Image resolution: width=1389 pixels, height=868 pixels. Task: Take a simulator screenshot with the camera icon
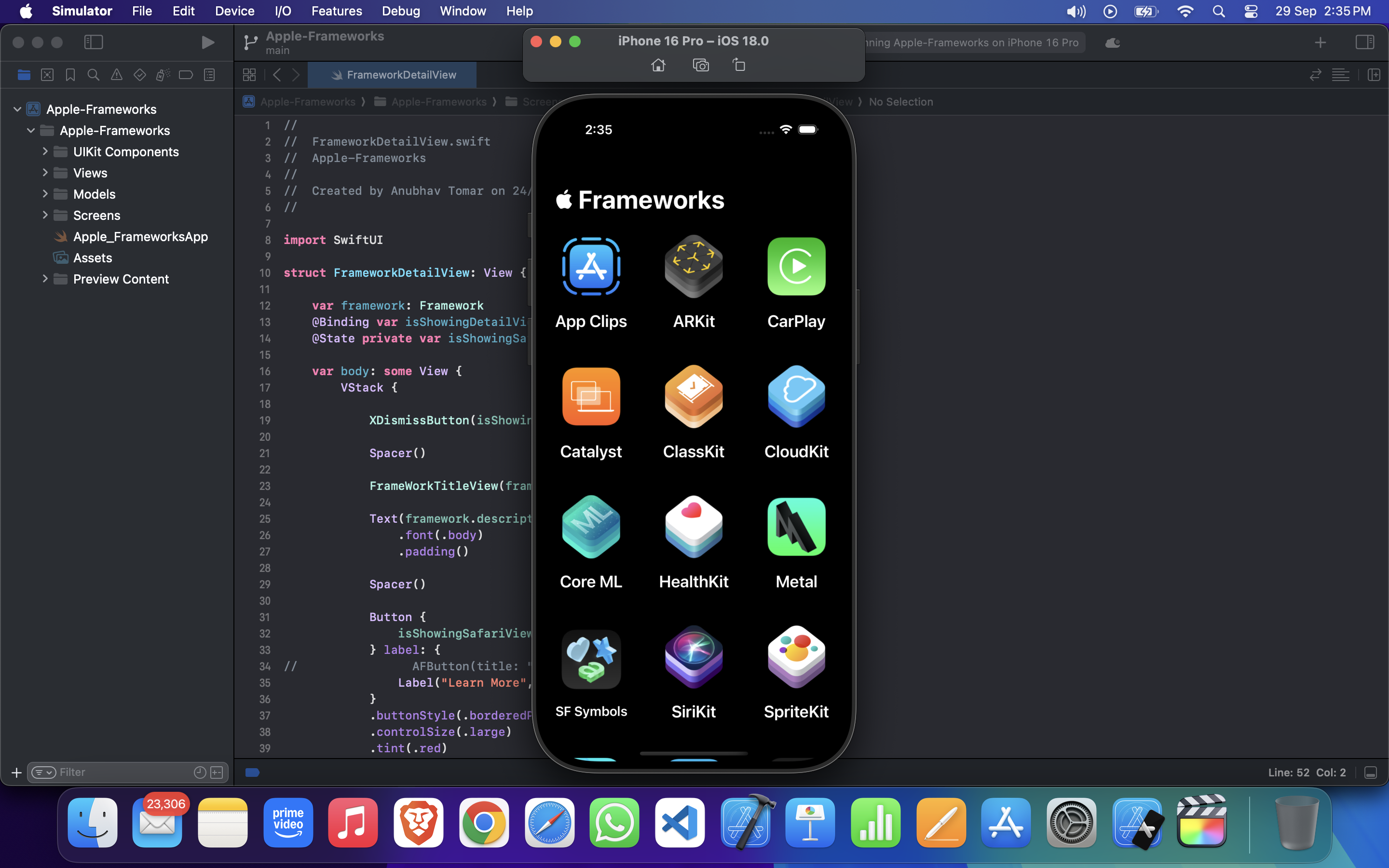point(700,65)
